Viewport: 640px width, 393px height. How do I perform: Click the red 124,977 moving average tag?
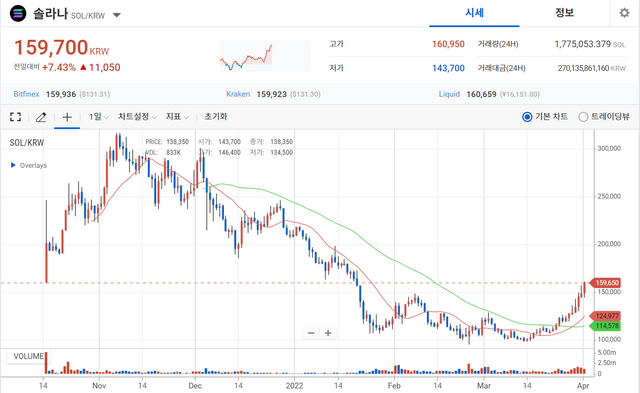point(606,316)
